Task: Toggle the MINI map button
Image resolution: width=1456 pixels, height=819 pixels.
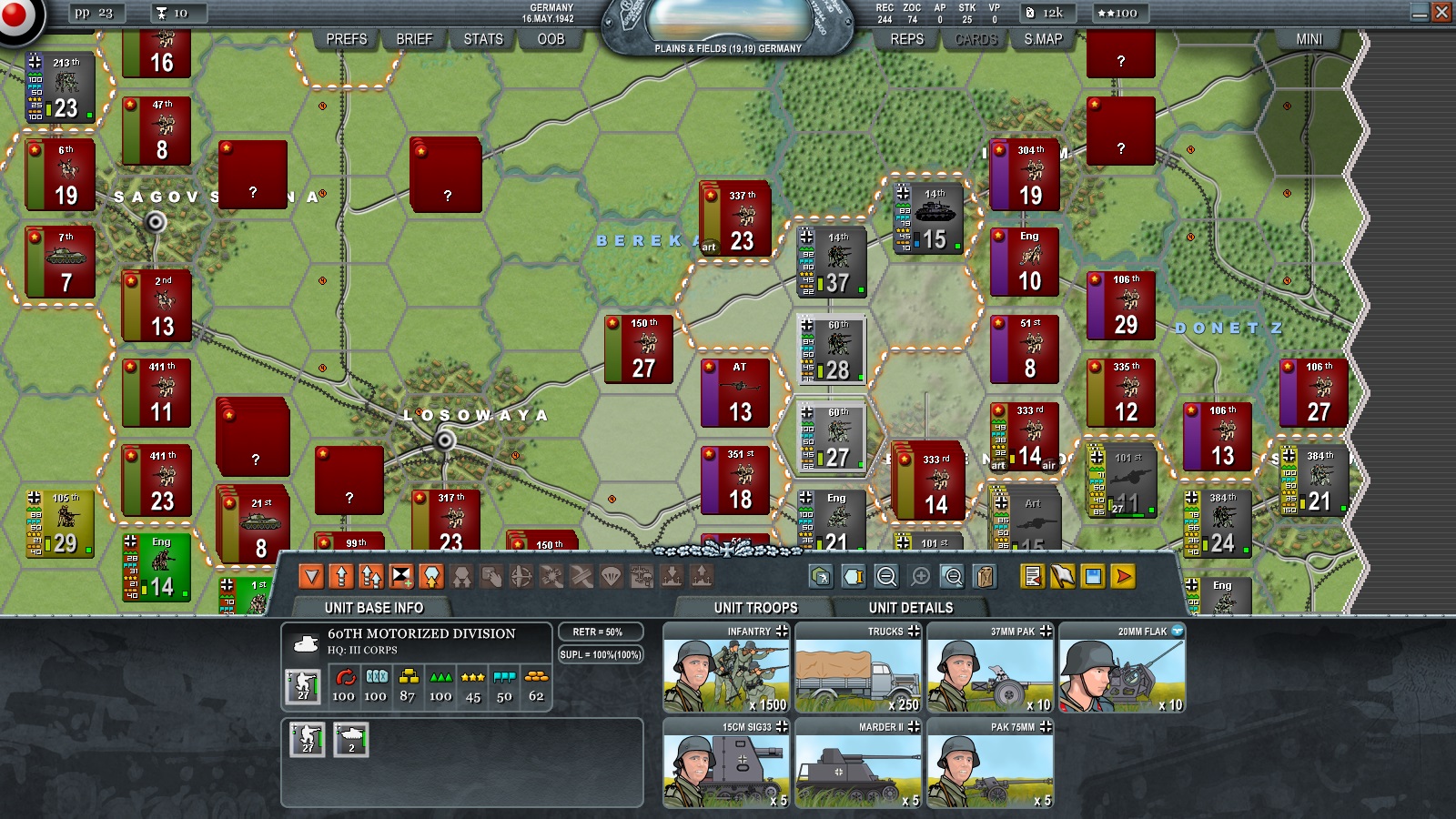Action: coord(1309,39)
